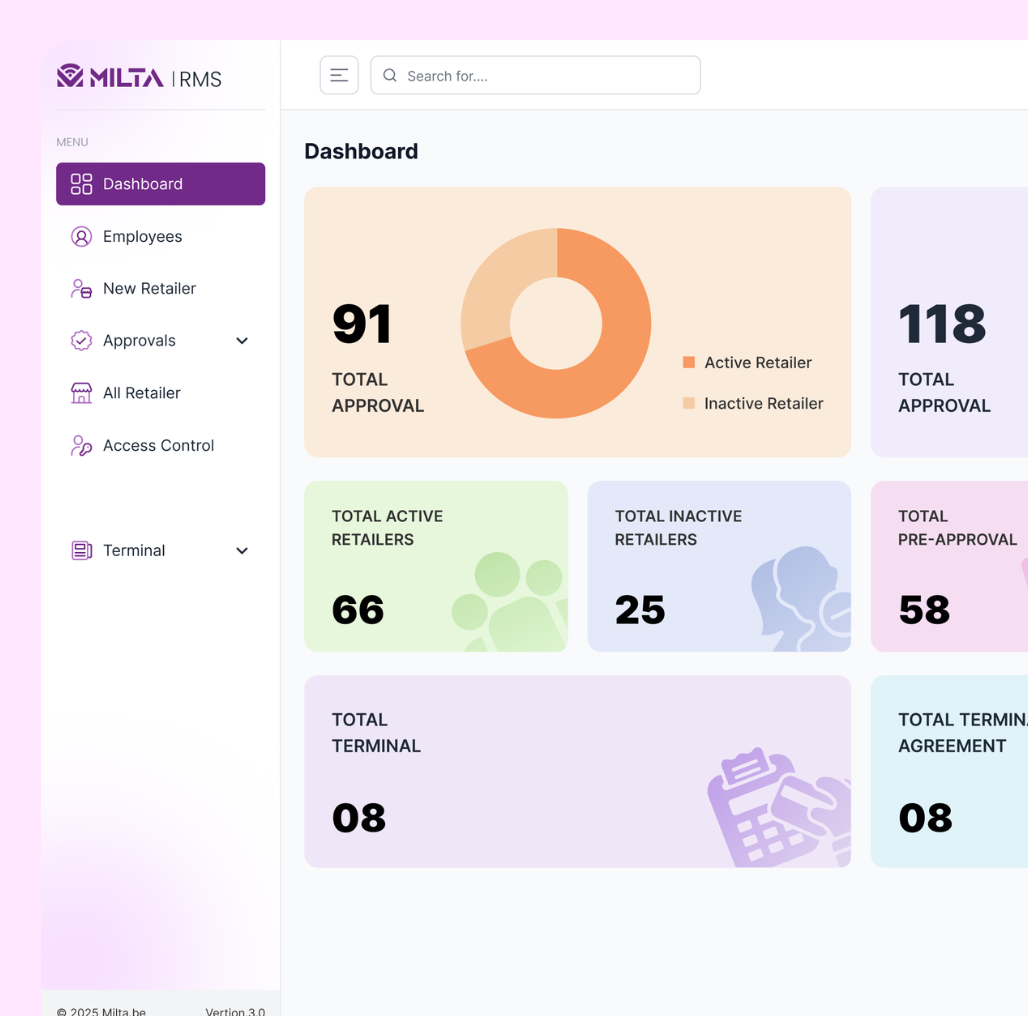Click the Employees user icon
Screen dimensions: 1028x1016
click(81, 237)
